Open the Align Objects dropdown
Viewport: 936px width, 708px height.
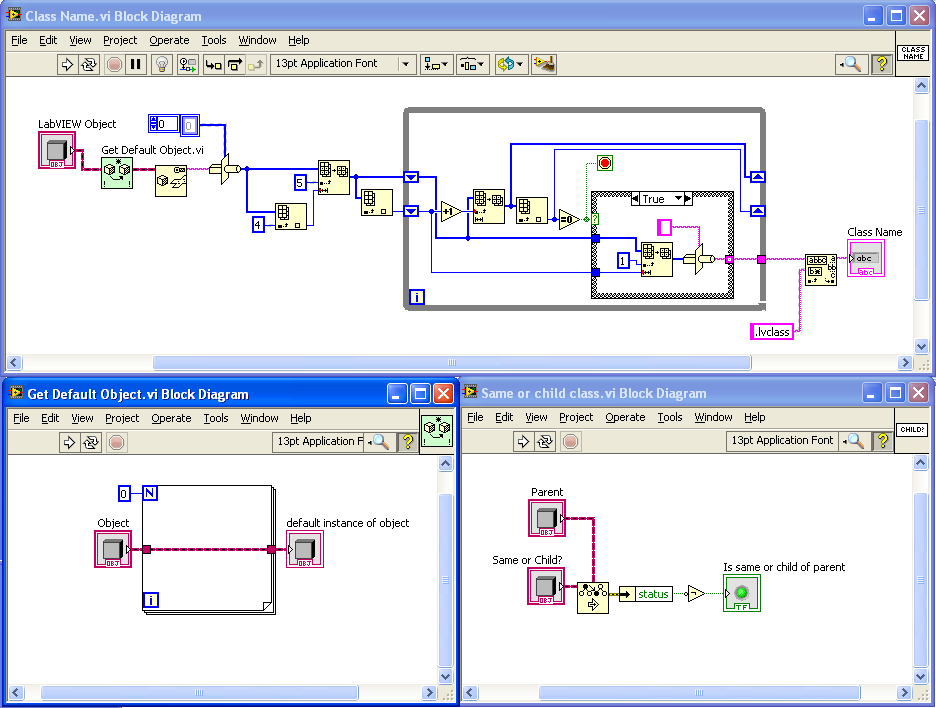click(436, 64)
